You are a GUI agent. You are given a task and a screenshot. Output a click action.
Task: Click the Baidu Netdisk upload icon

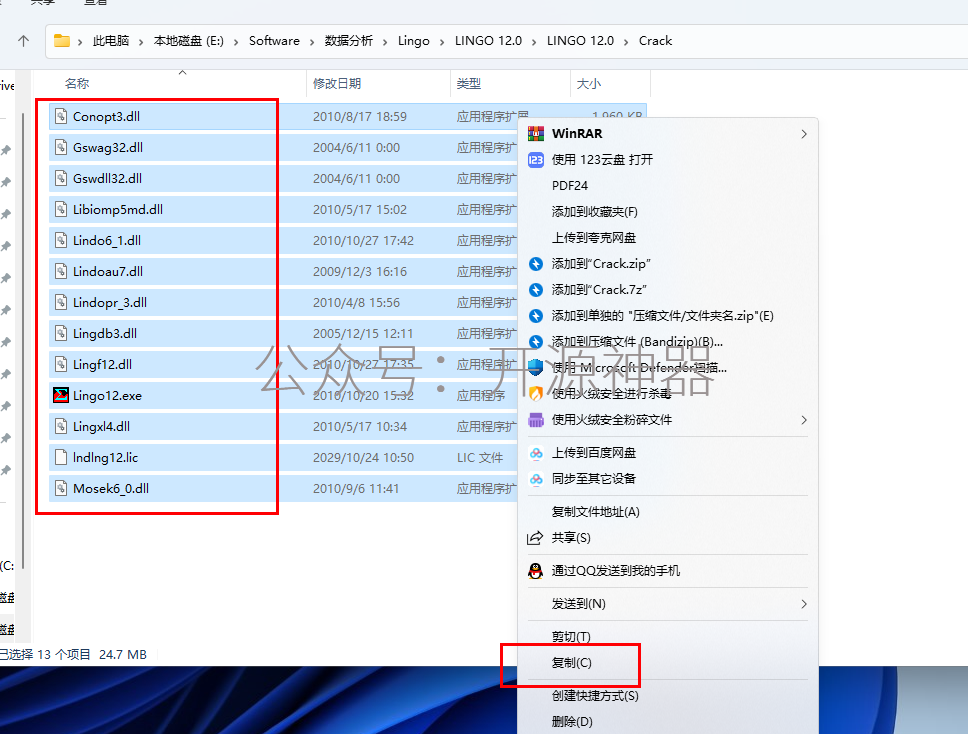536,452
